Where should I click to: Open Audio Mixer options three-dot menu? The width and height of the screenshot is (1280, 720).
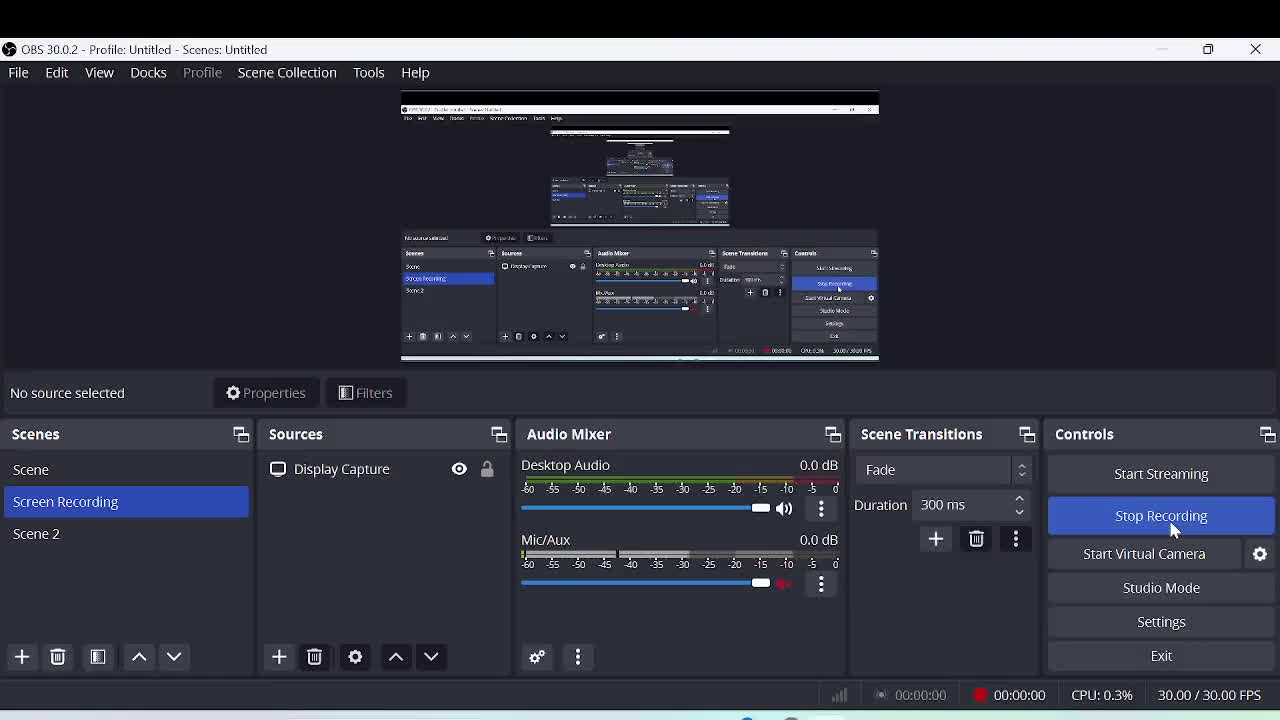pos(578,657)
